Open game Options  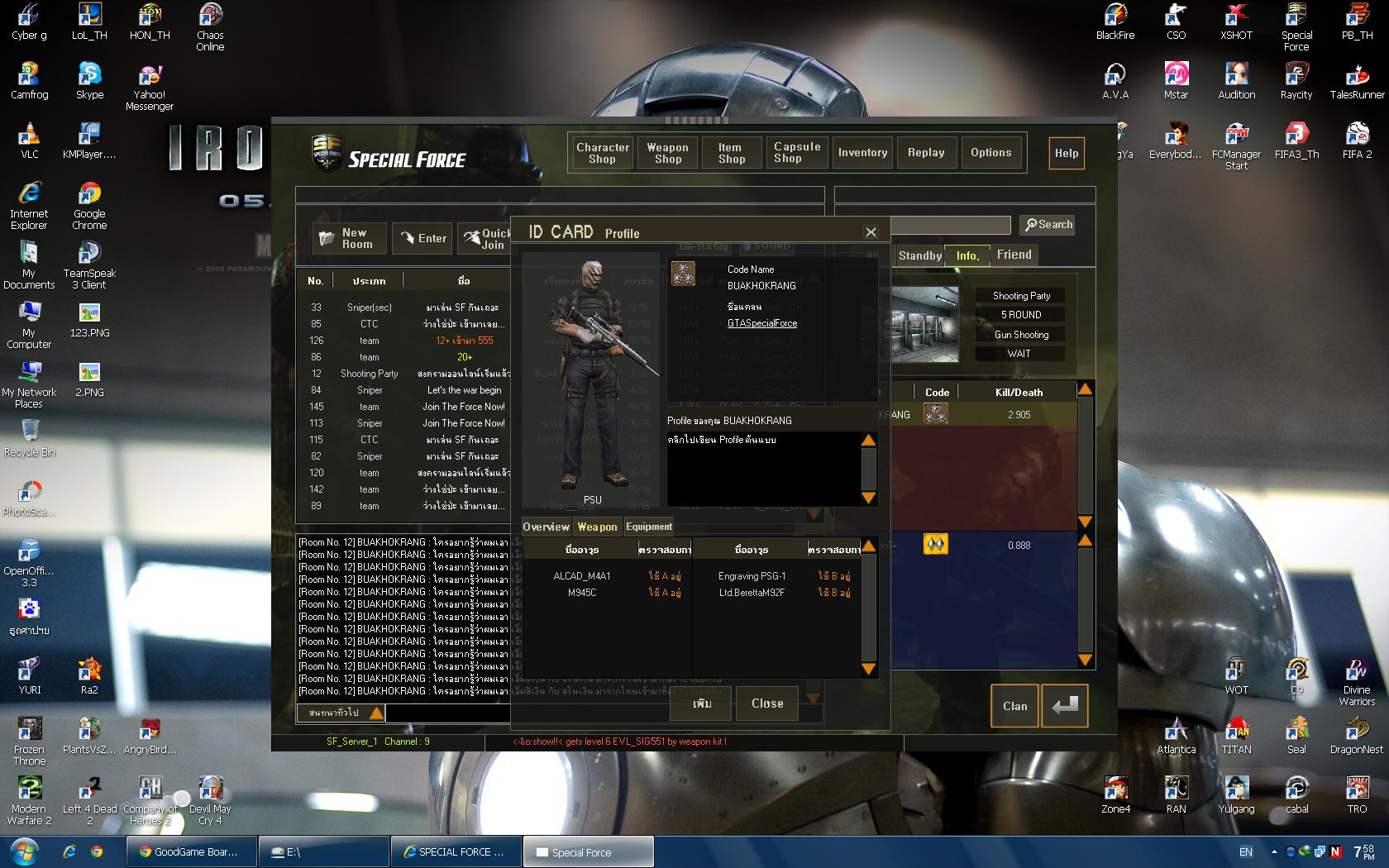click(x=991, y=153)
